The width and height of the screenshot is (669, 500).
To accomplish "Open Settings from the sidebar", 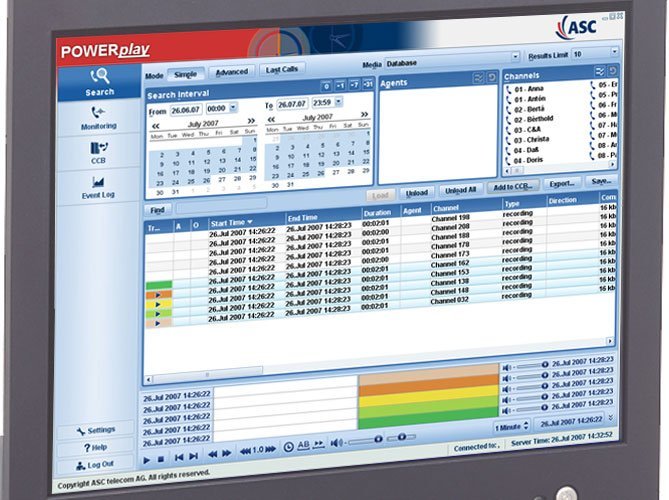I will point(96,430).
